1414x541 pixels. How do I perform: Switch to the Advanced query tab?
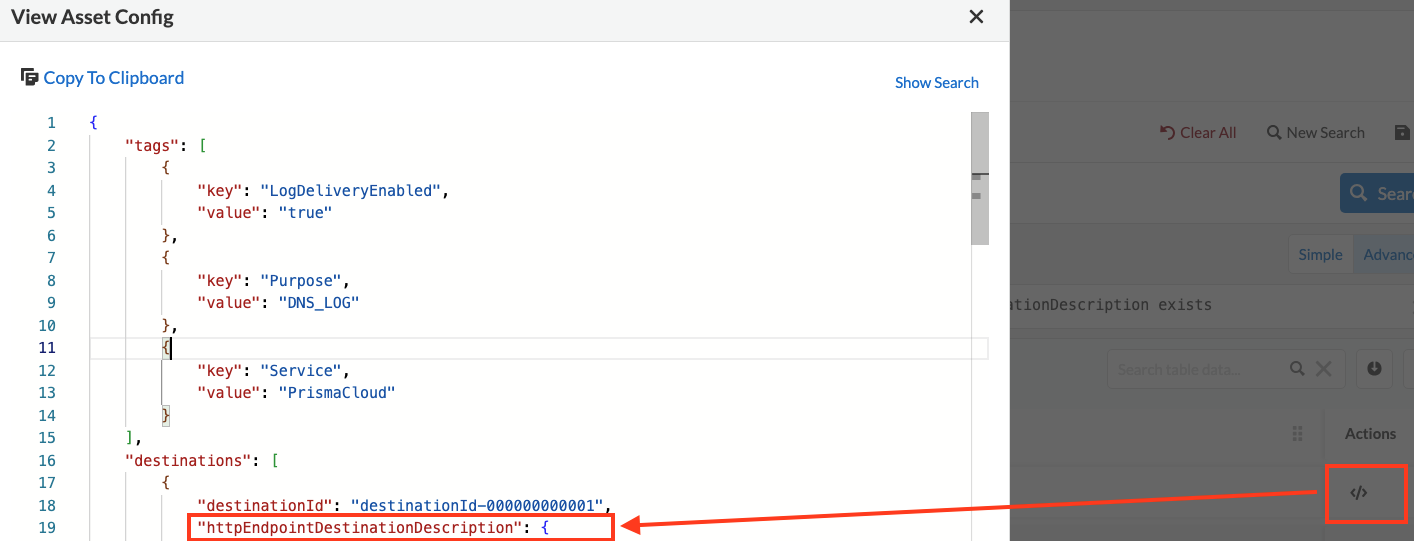pos(1383,255)
